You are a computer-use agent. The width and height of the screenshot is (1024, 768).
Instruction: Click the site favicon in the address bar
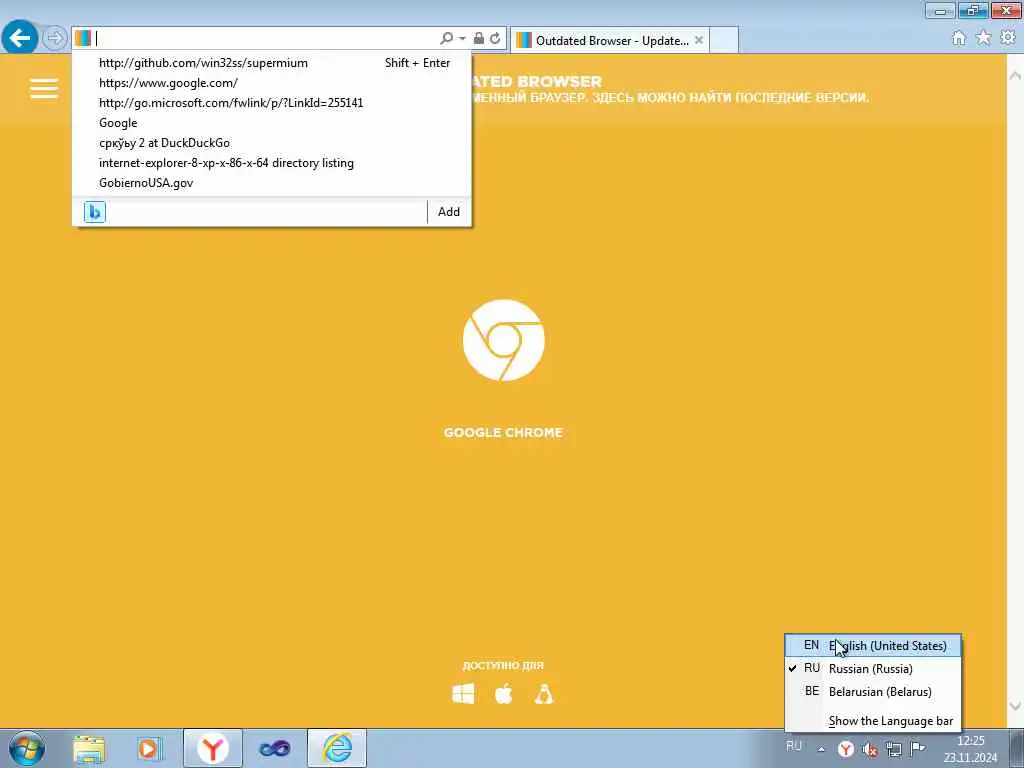(82, 38)
